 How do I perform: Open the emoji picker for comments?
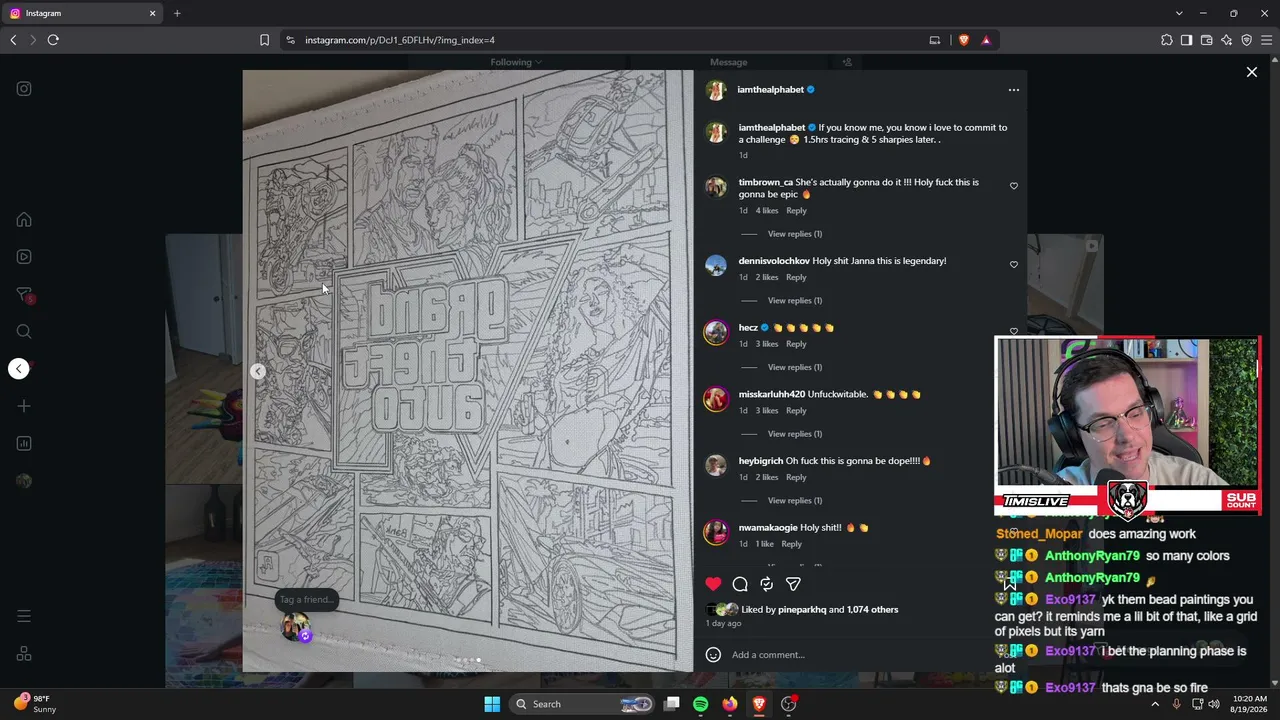pyautogui.click(x=713, y=655)
